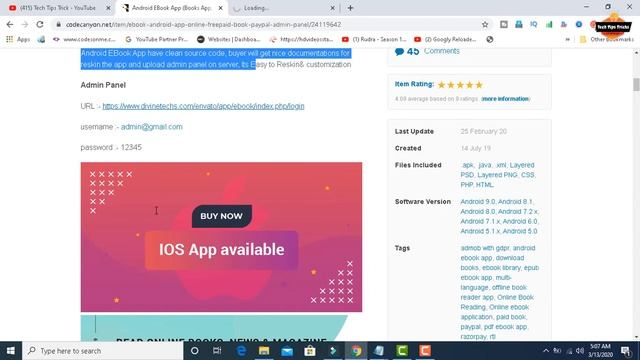640x360 pixels.
Task: Open the globe bookmark icon
Action: pyautogui.click(x=490, y=39)
